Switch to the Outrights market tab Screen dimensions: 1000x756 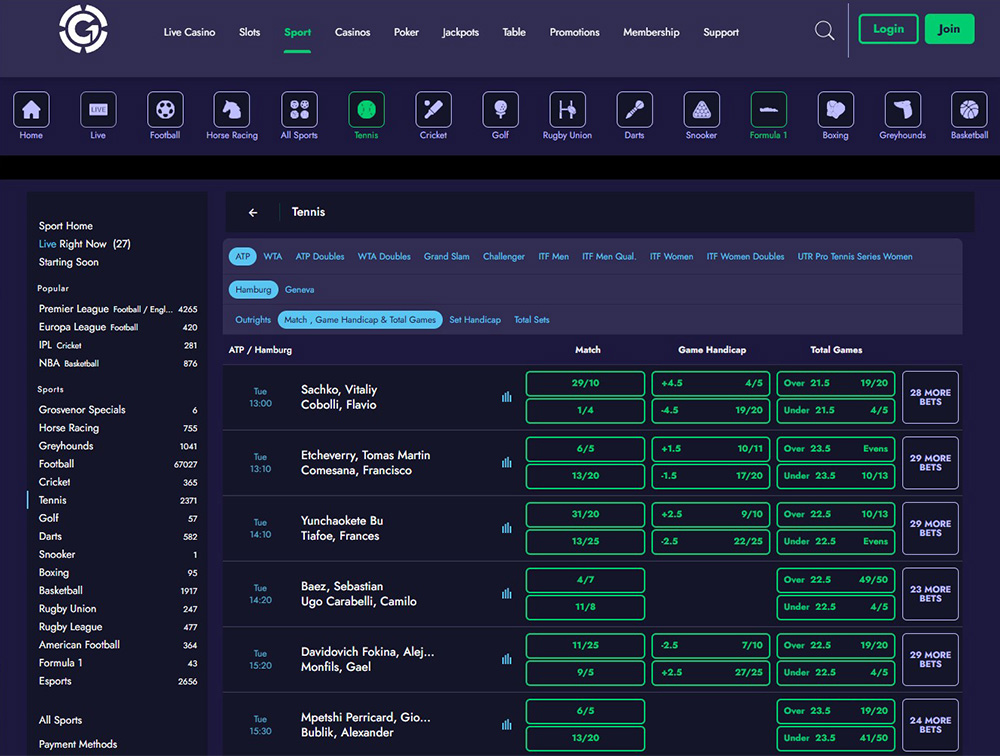253,320
